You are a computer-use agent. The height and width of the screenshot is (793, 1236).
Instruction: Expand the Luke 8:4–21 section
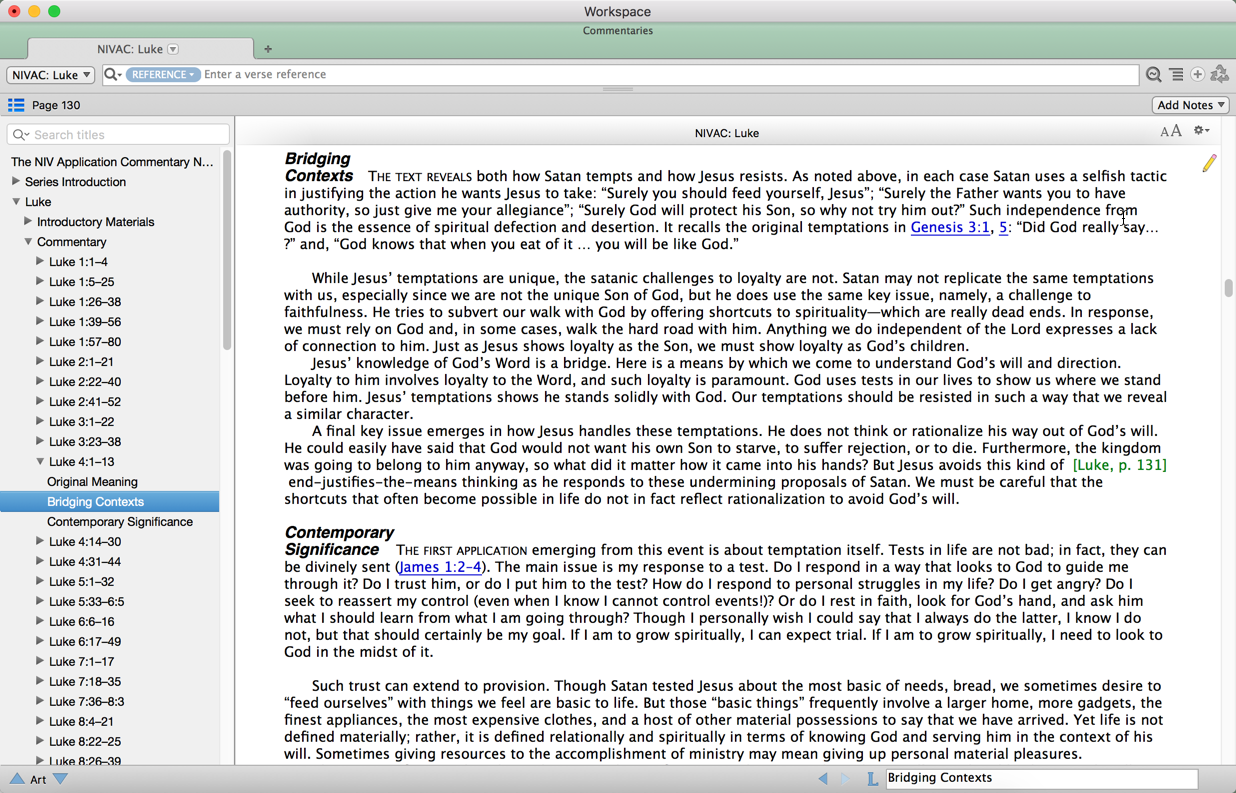click(40, 722)
